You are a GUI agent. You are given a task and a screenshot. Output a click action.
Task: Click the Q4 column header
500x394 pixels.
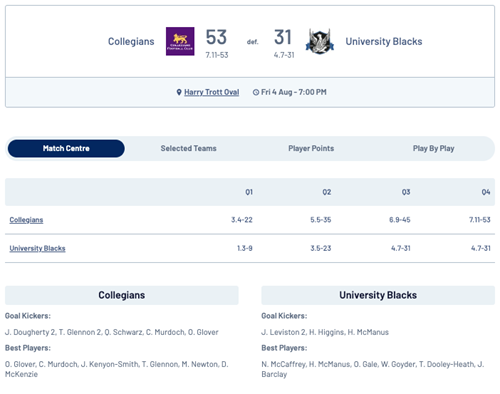486,192
